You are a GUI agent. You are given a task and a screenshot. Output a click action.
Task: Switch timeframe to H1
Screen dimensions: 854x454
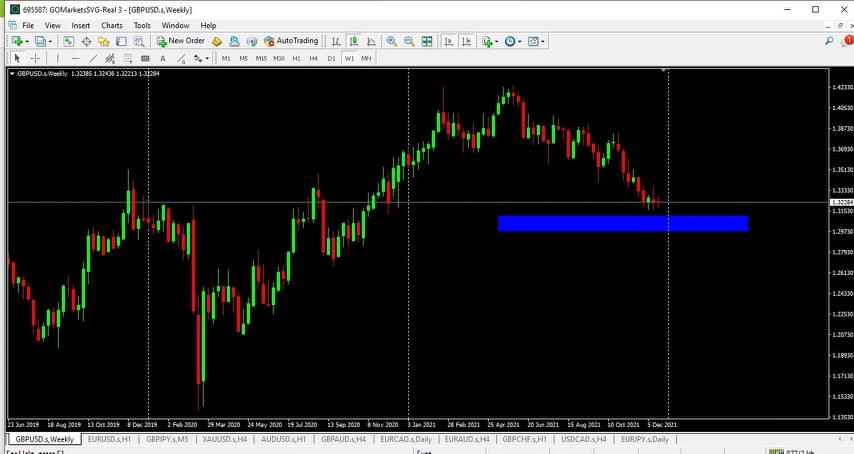[x=296, y=58]
